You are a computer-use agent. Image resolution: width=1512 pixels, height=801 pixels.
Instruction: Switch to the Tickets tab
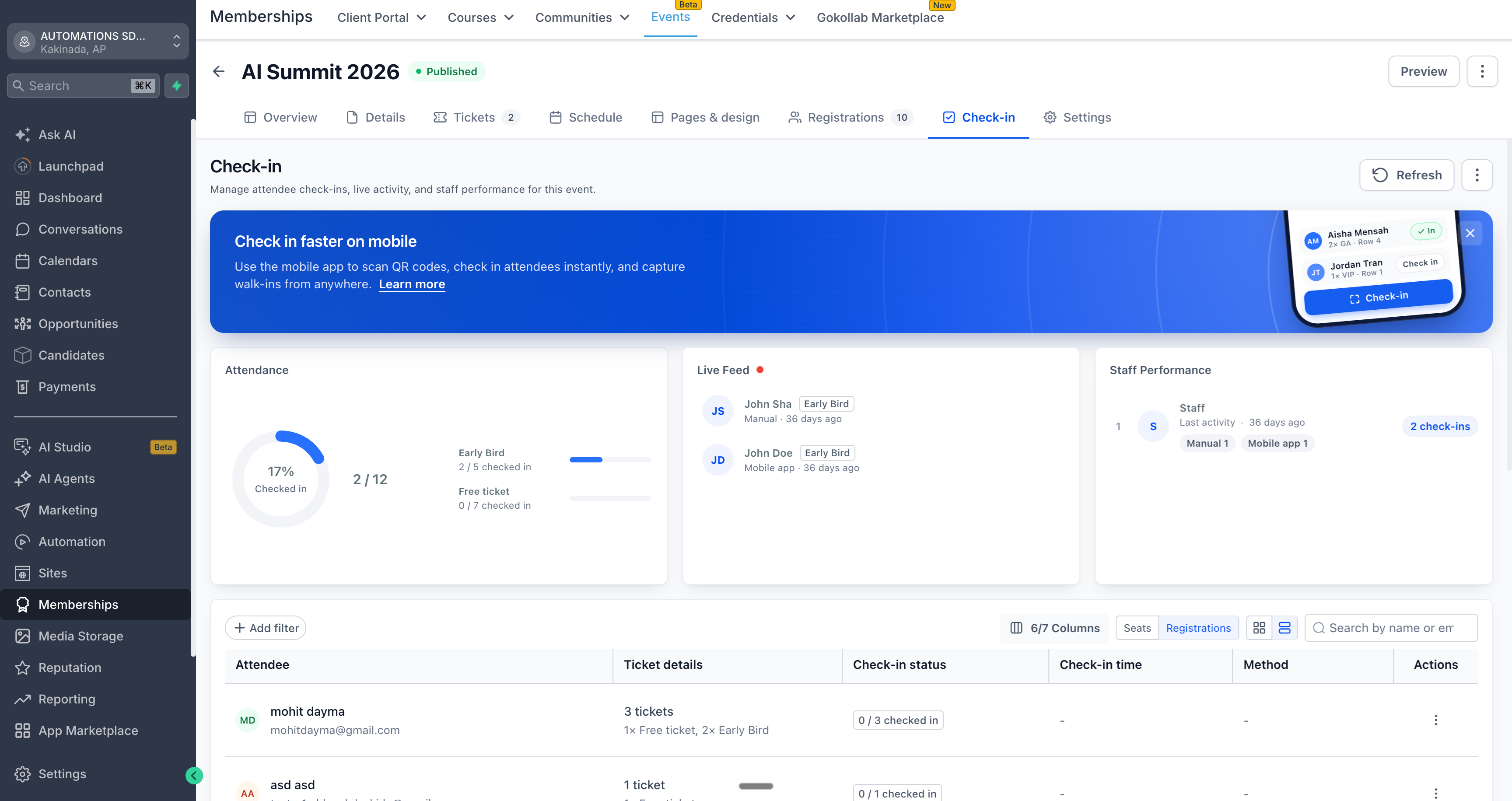click(x=476, y=117)
